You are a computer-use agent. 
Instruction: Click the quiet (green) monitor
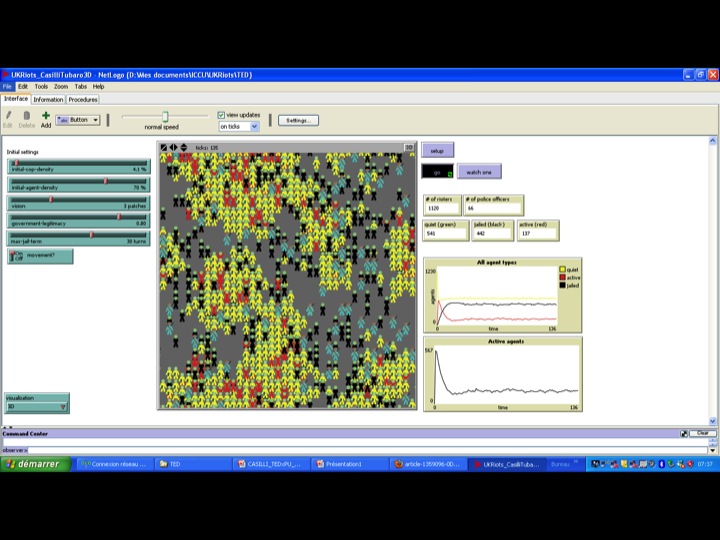click(x=445, y=230)
